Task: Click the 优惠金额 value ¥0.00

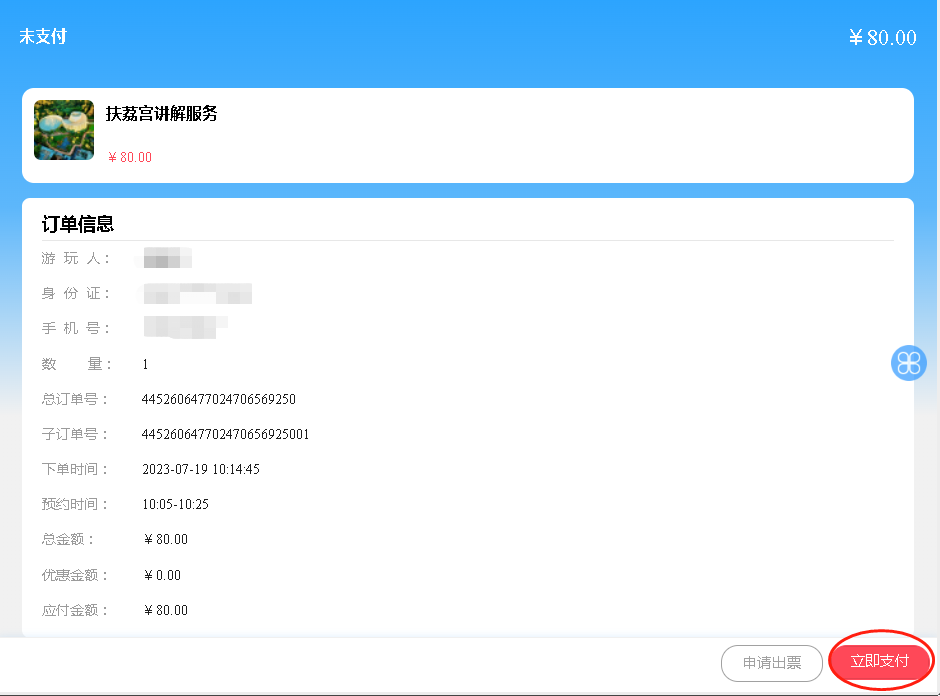Action: click(162, 576)
